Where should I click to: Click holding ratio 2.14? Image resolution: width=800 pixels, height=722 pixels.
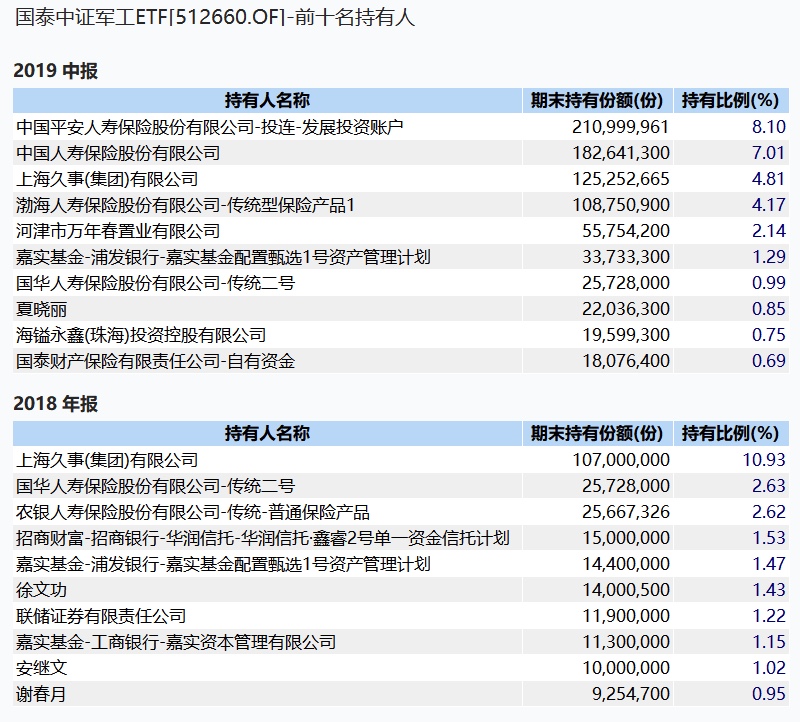[768, 231]
